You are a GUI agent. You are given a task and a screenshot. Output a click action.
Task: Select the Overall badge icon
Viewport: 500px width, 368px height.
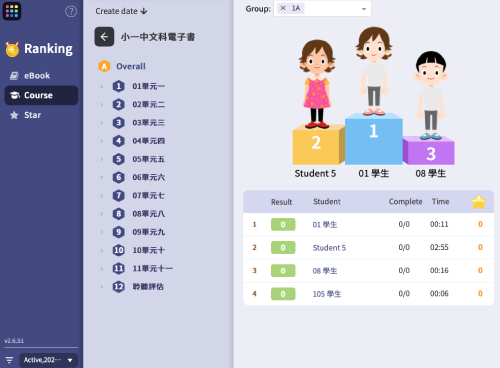(x=104, y=66)
